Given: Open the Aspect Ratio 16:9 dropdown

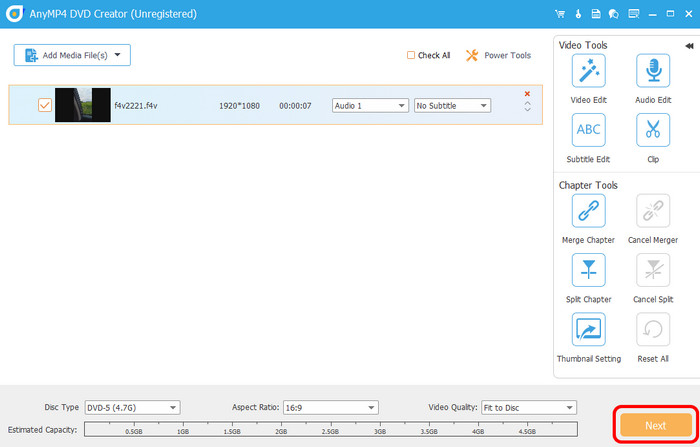Looking at the screenshot, I should 331,408.
